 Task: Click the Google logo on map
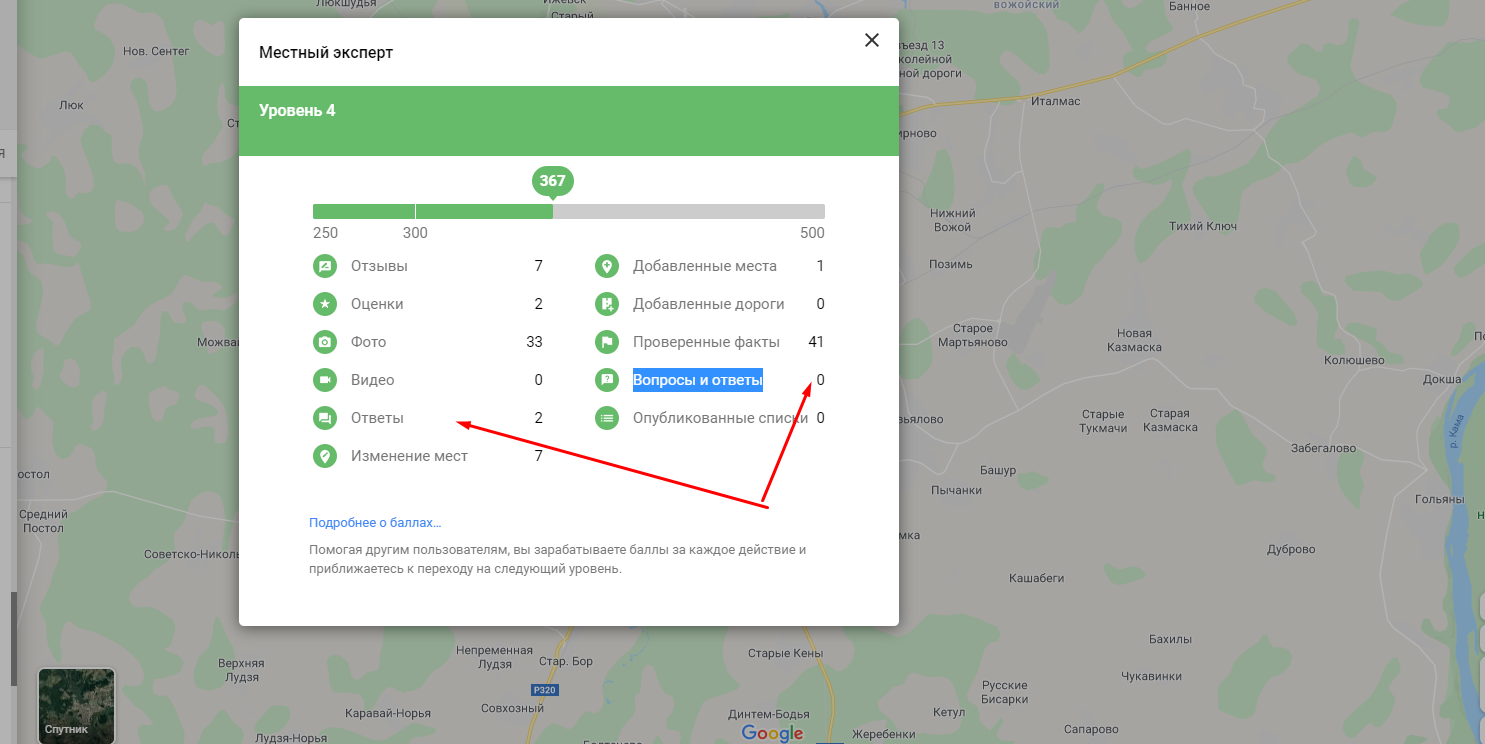(x=772, y=733)
